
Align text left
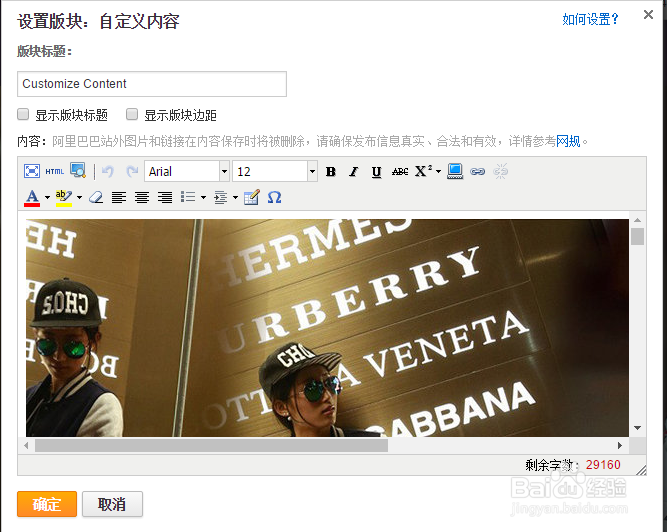tap(119, 197)
